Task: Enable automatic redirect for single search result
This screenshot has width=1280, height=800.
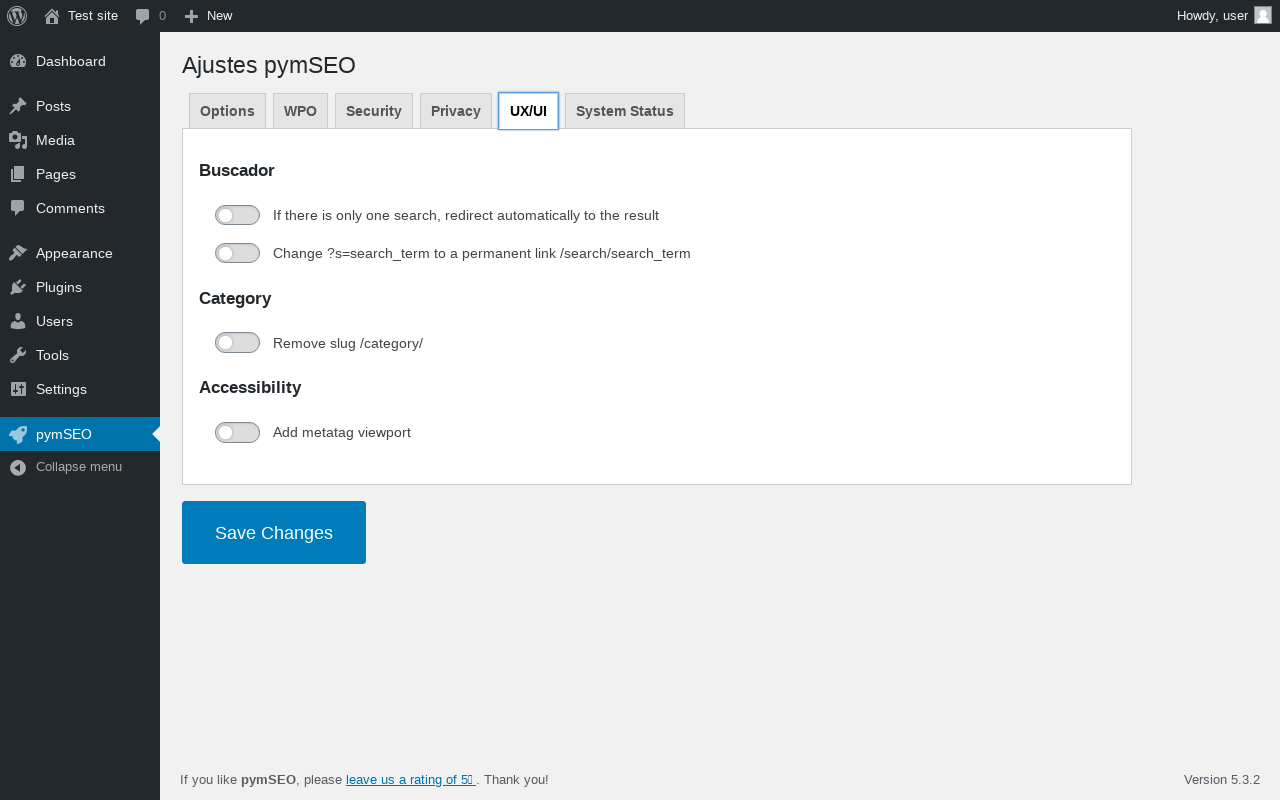Action: click(237, 215)
